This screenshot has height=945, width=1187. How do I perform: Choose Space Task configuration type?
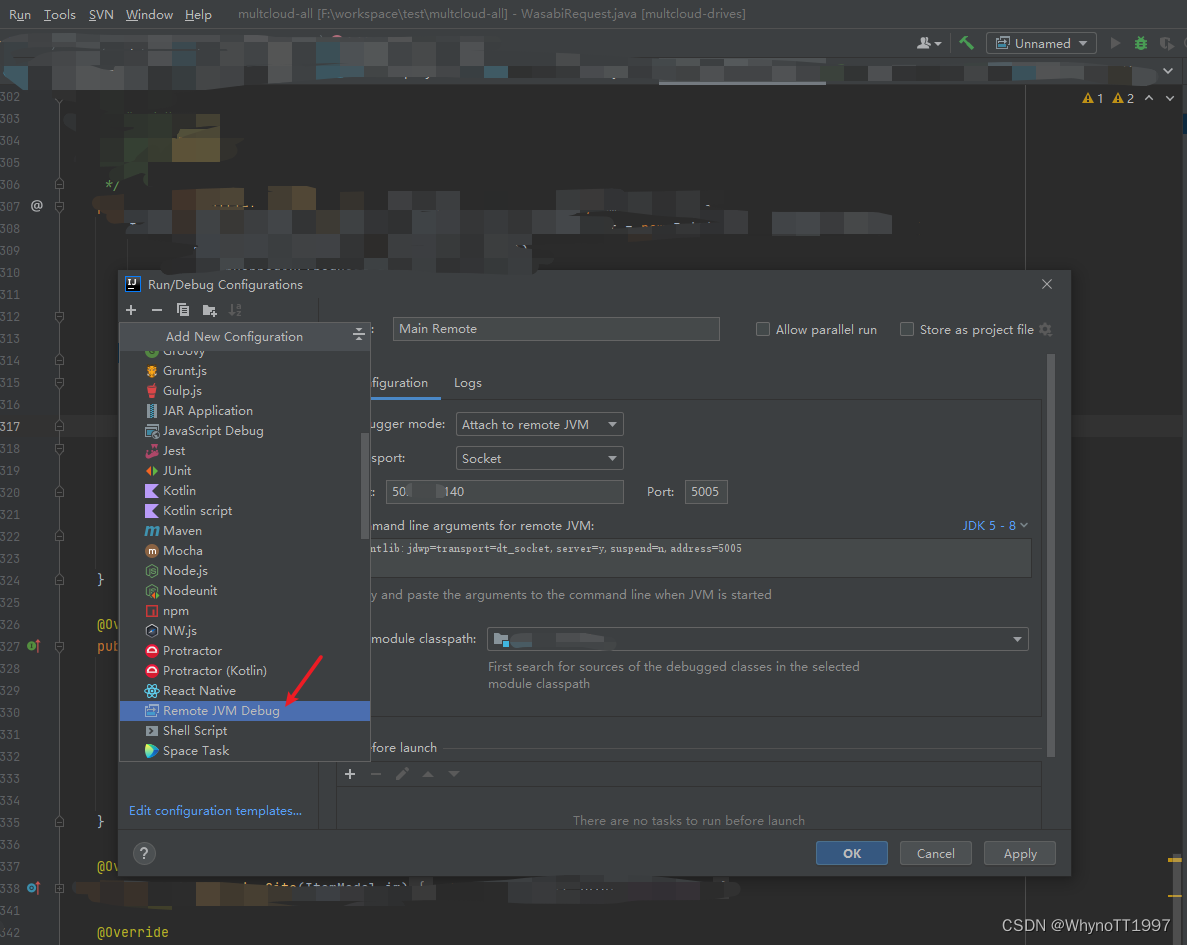click(x=245, y=750)
